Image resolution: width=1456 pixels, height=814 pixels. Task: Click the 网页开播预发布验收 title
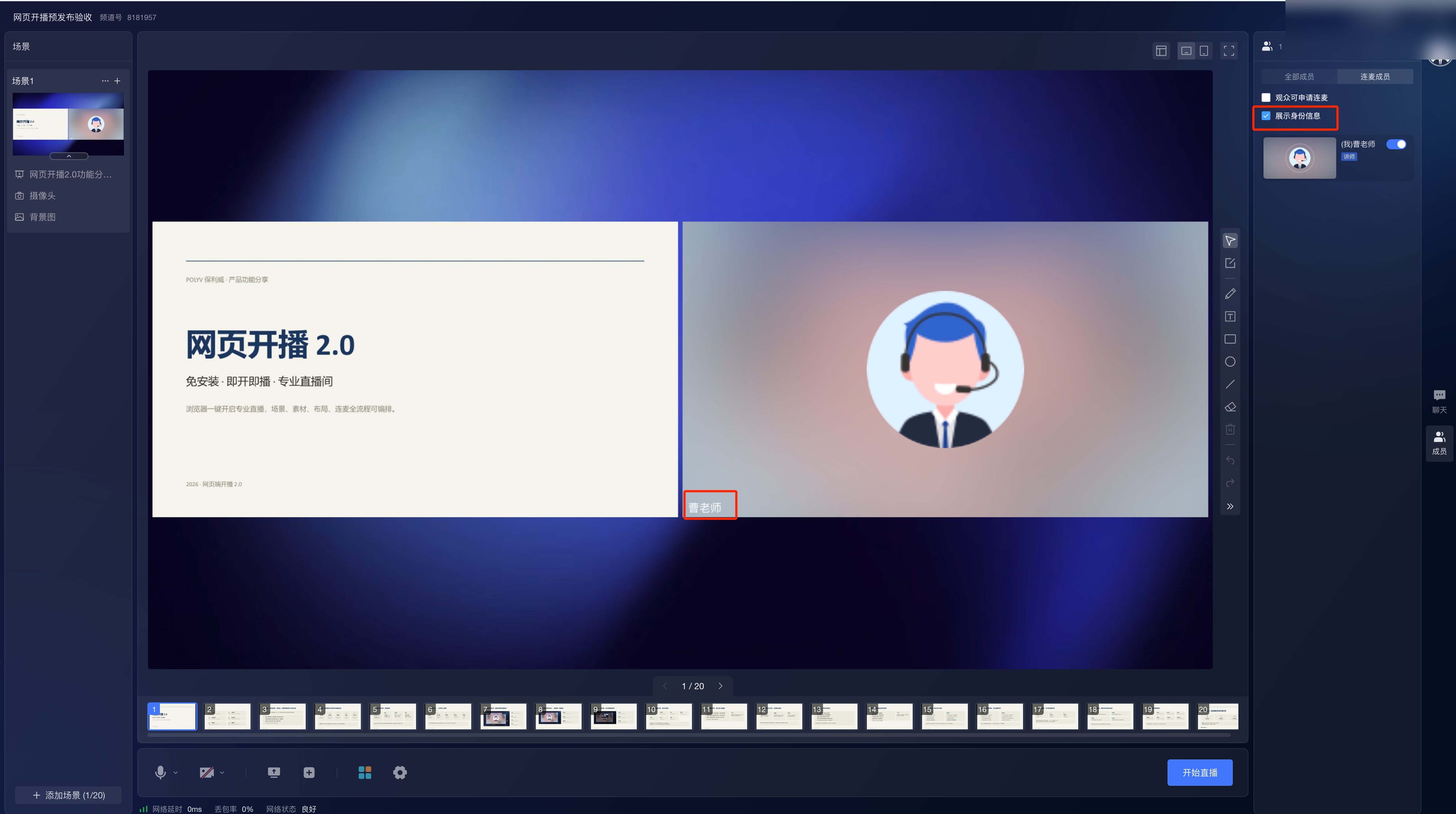coord(53,18)
